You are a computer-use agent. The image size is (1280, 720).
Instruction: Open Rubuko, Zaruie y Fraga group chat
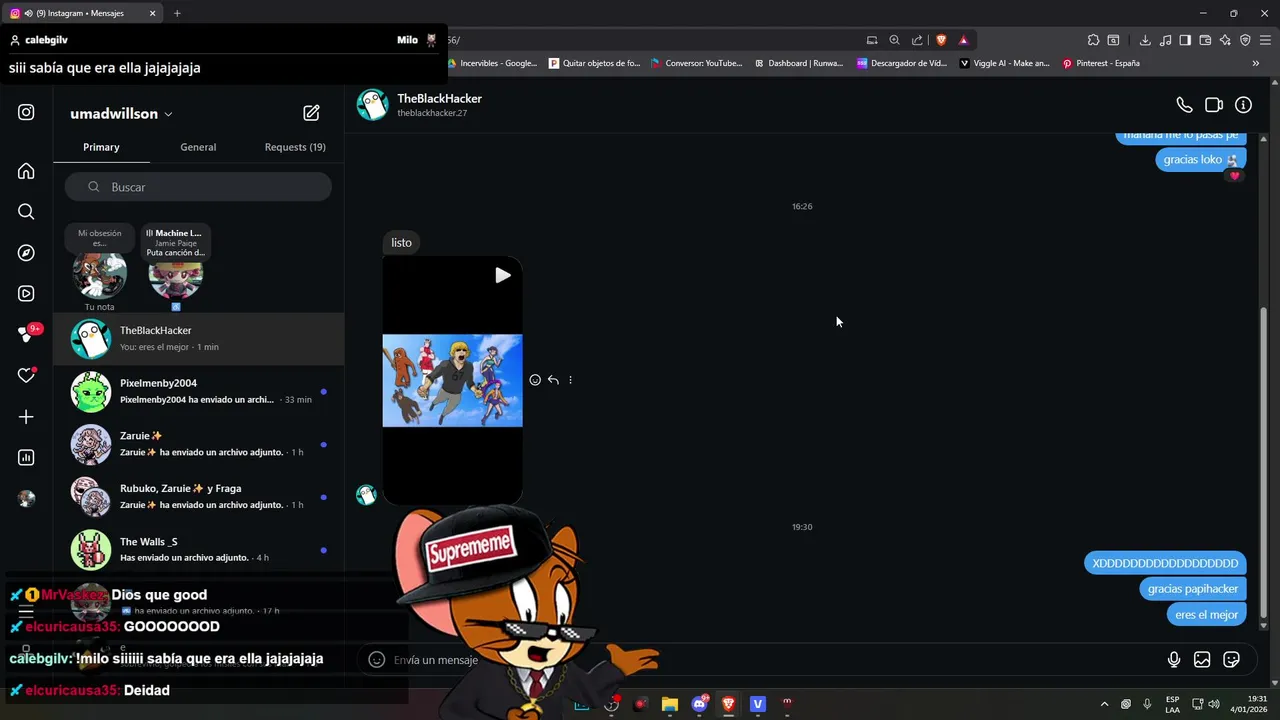(x=198, y=497)
